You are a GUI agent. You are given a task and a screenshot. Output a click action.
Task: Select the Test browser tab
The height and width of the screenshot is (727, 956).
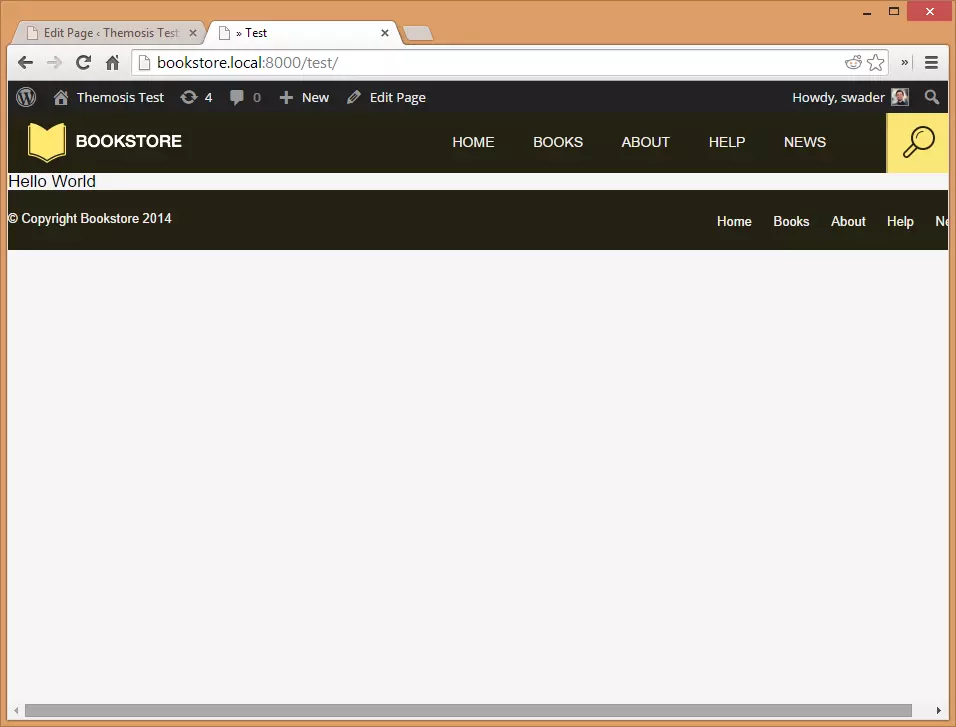tap(303, 33)
